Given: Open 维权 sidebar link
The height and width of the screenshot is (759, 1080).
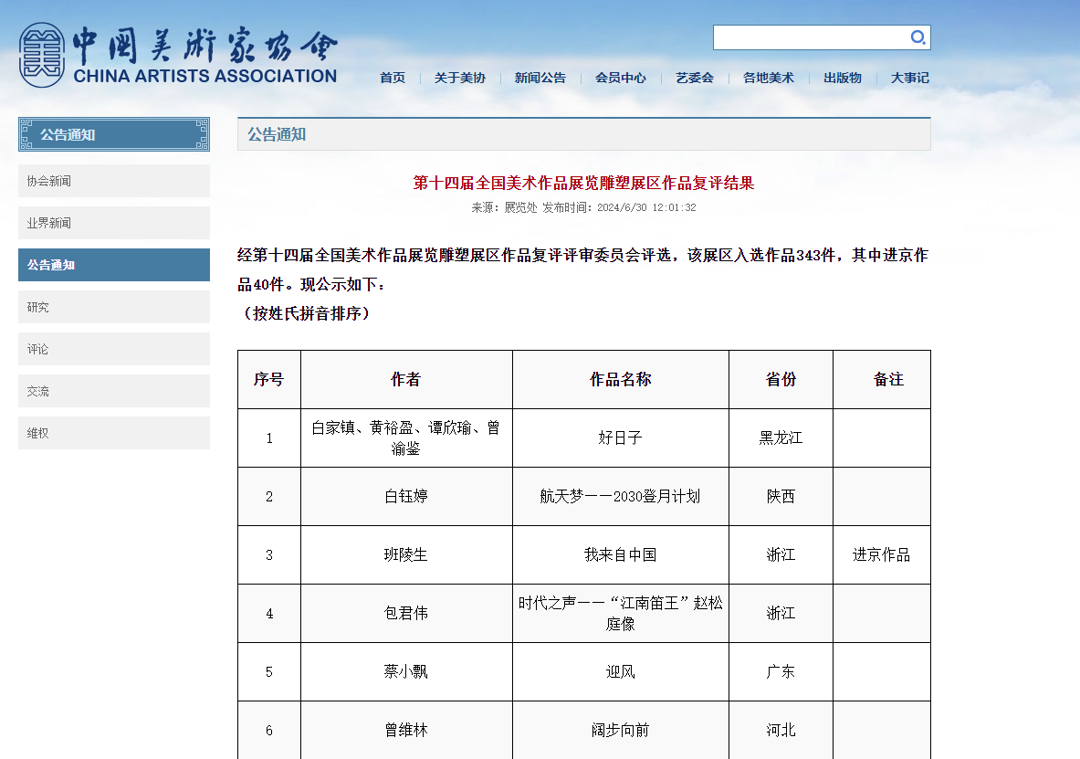Looking at the screenshot, I should [114, 433].
